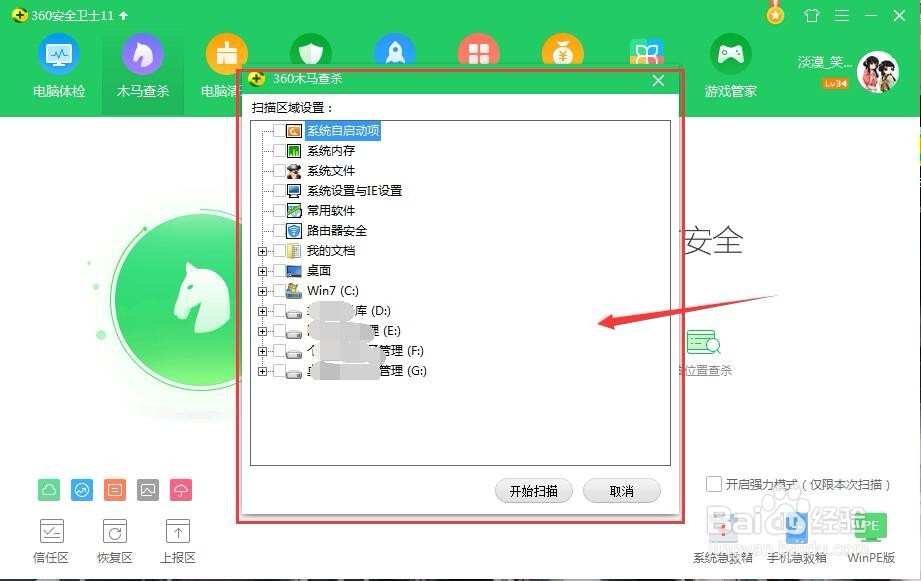Open the orange money bag icon
921x581 pixels.
563,51
